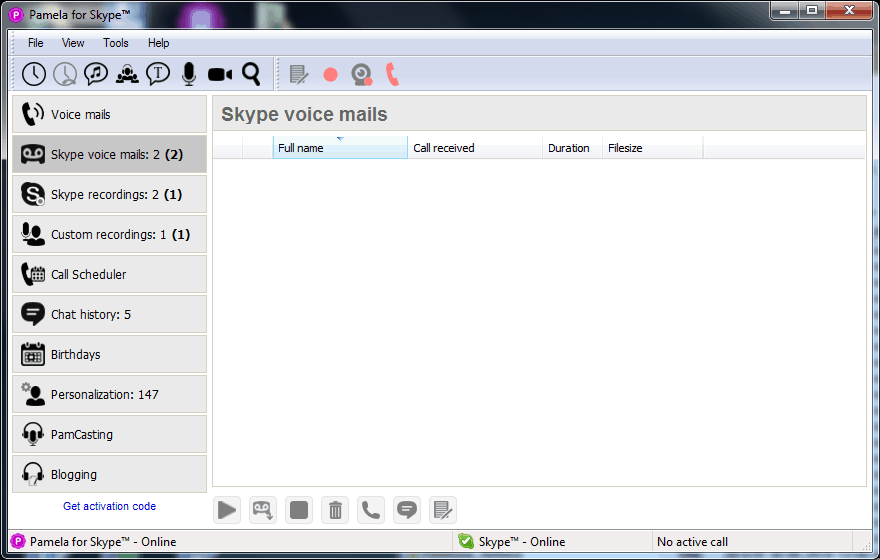This screenshot has height=560, width=880.
Task: Select Skype recordings in the sidebar
Action: (x=109, y=194)
